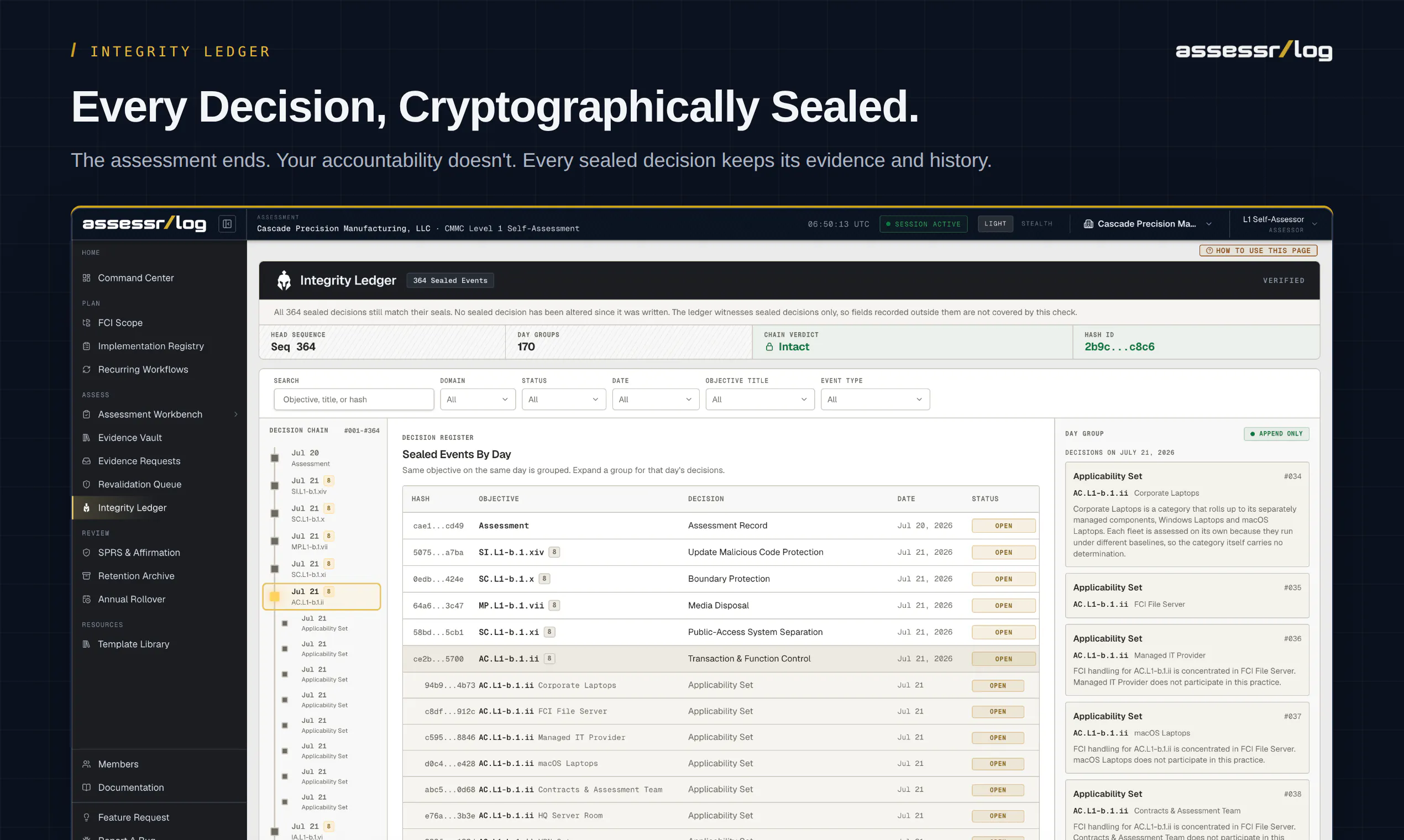Open Recurring Workflows
1404x840 pixels.
[143, 369]
